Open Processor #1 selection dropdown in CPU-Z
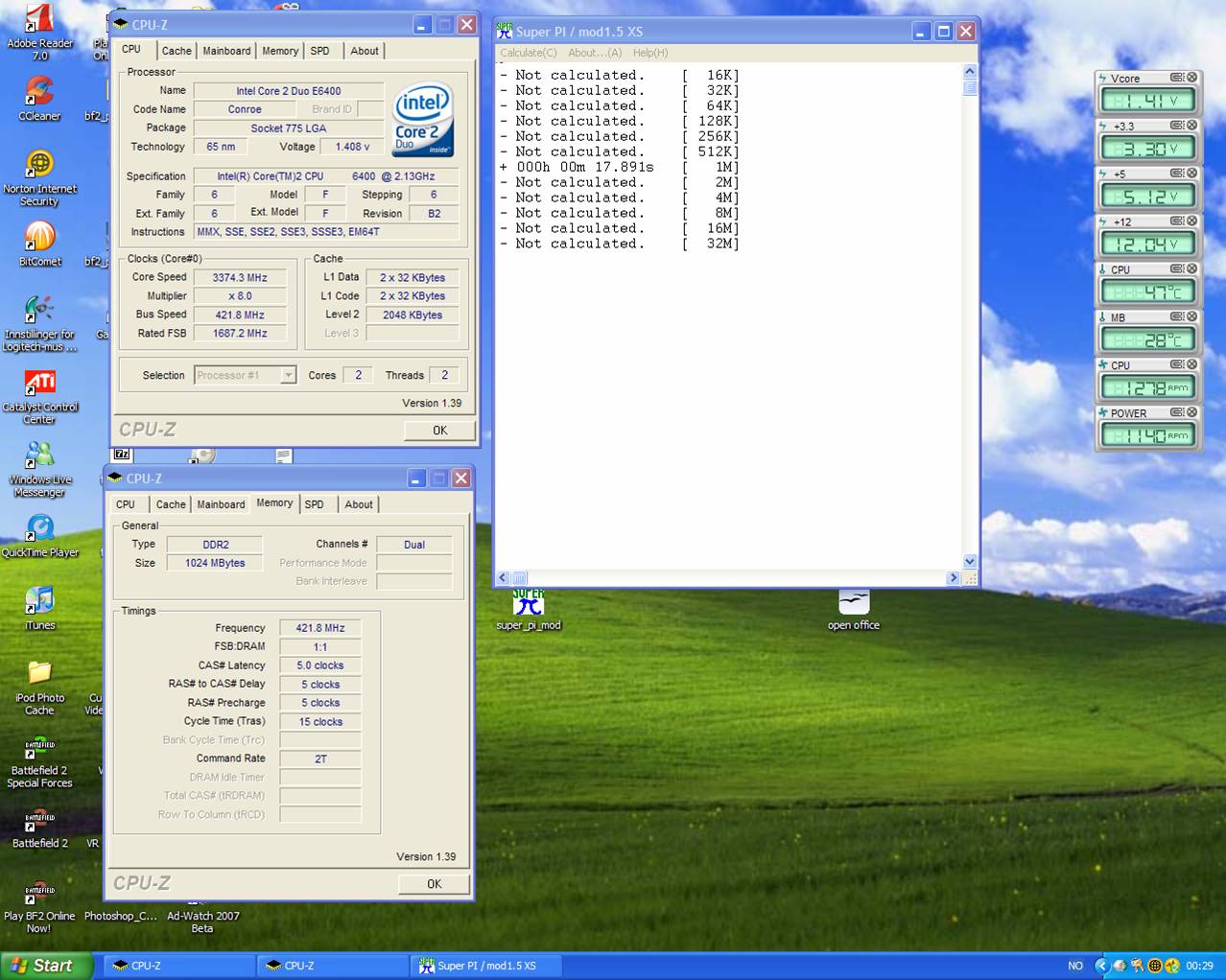1226x980 pixels. tap(288, 376)
